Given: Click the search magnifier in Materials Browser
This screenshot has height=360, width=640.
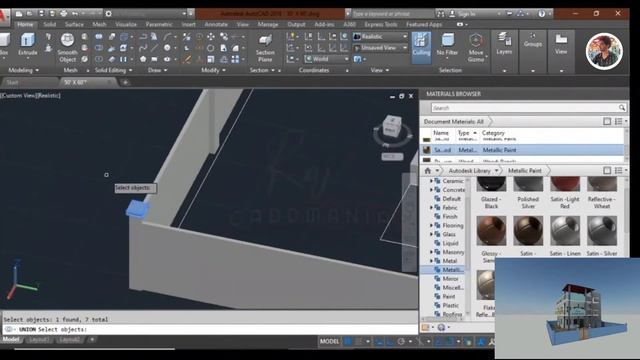Looking at the screenshot, I should pos(622,108).
